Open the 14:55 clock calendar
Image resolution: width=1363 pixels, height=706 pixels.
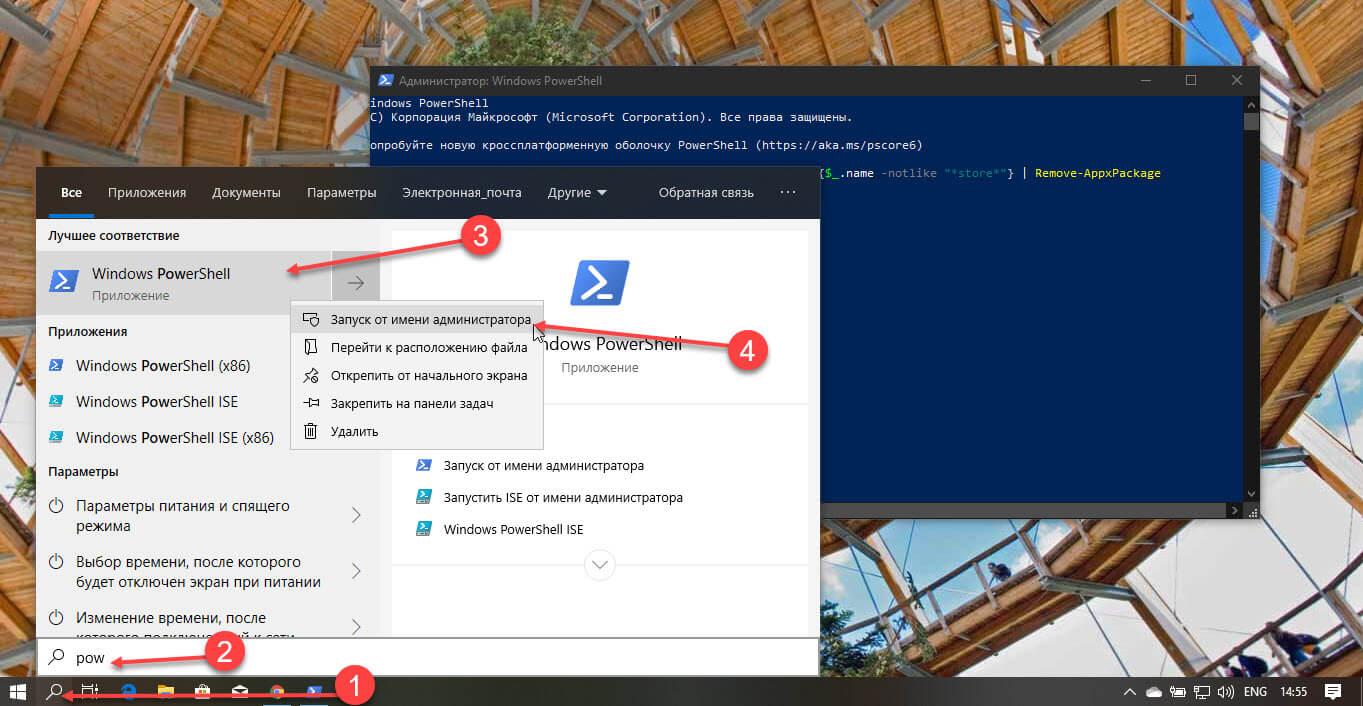point(1293,692)
